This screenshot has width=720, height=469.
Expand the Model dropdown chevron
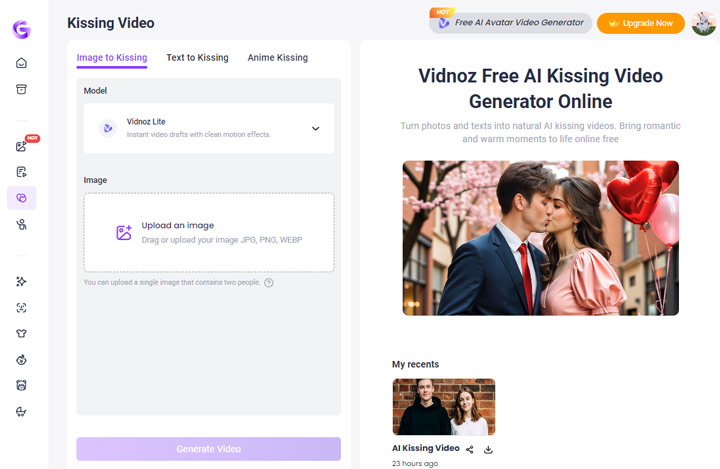(315, 129)
